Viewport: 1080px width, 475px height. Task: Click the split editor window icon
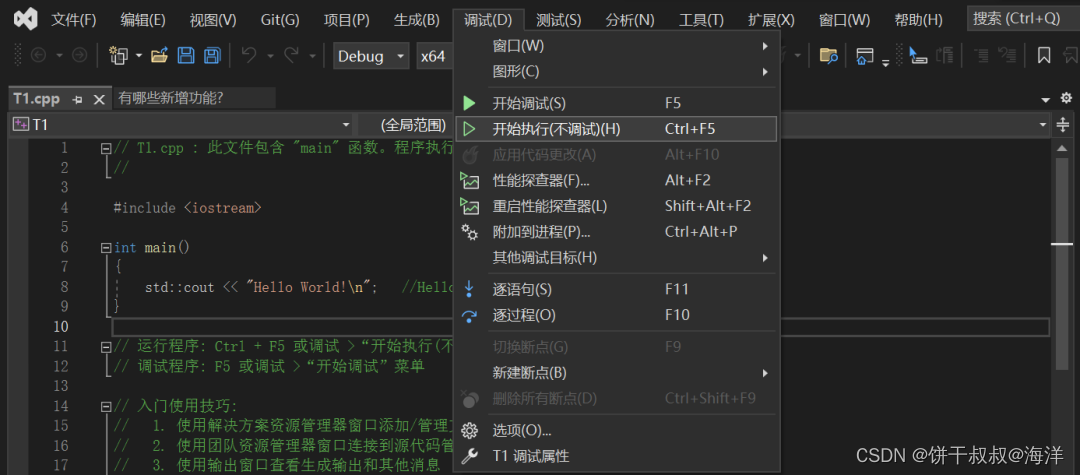1063,125
